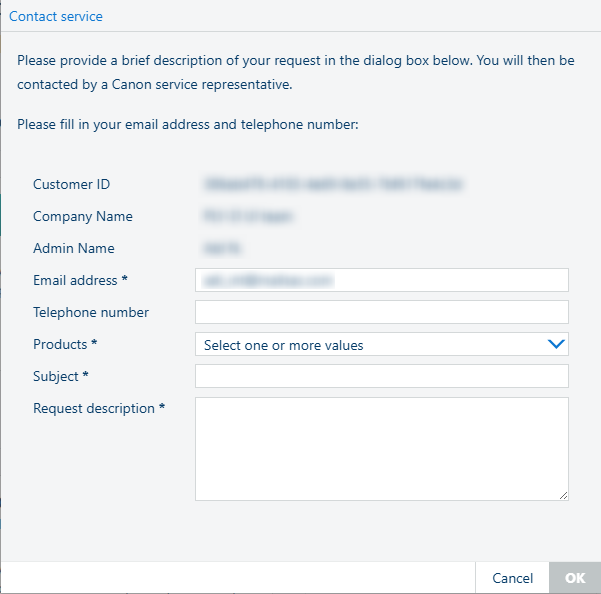Click the Telephone number label
The height and width of the screenshot is (594, 601).
click(91, 312)
